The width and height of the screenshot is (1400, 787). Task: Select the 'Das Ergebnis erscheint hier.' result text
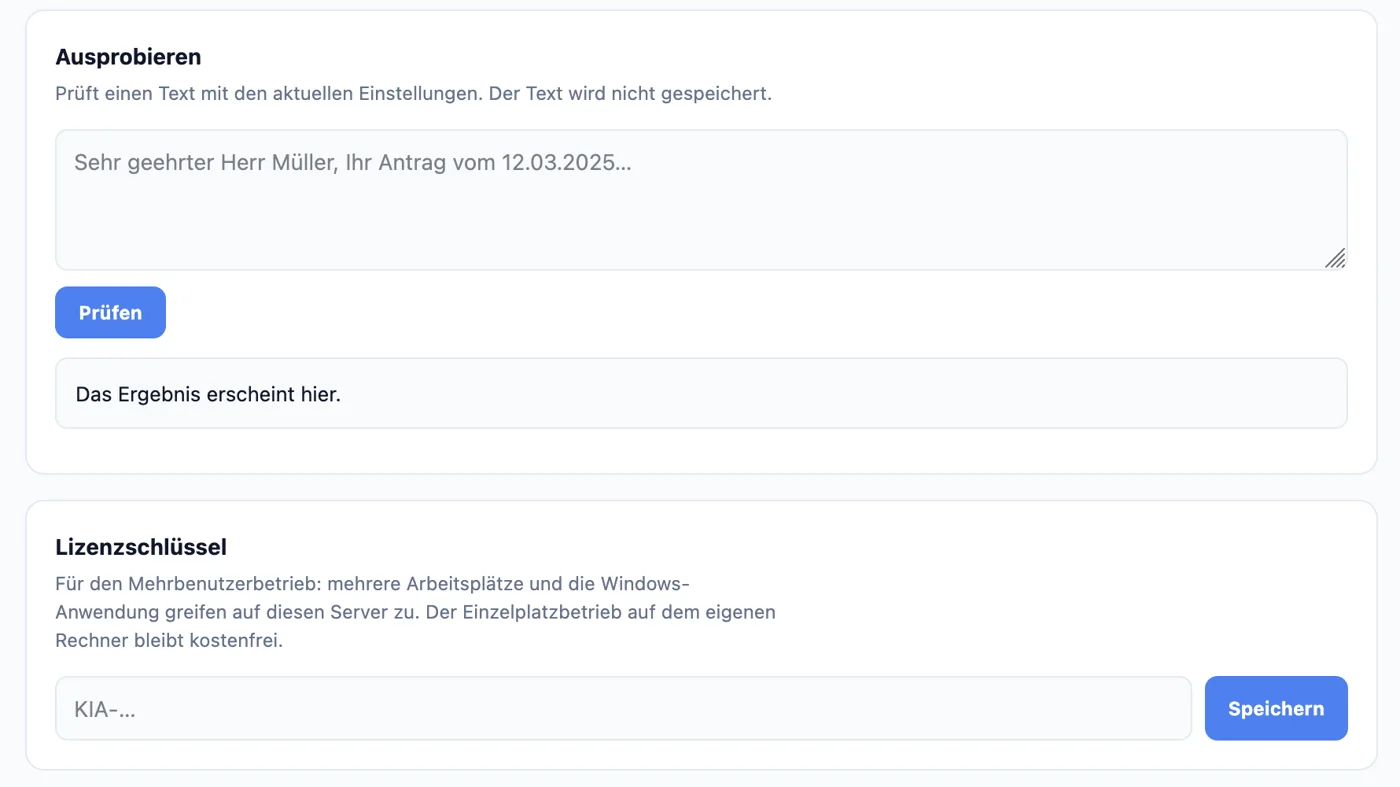(208, 394)
